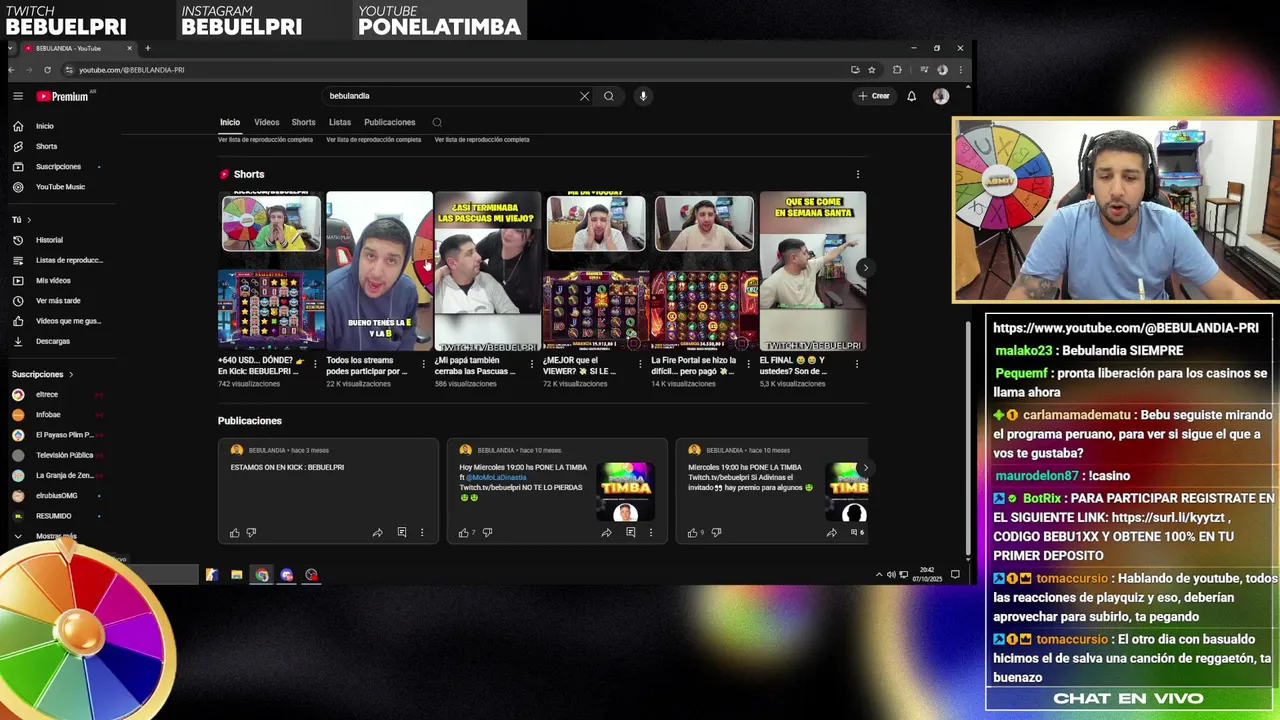Expand the Suscripciones section heading
Screen dimensions: 1280x720
[42, 374]
